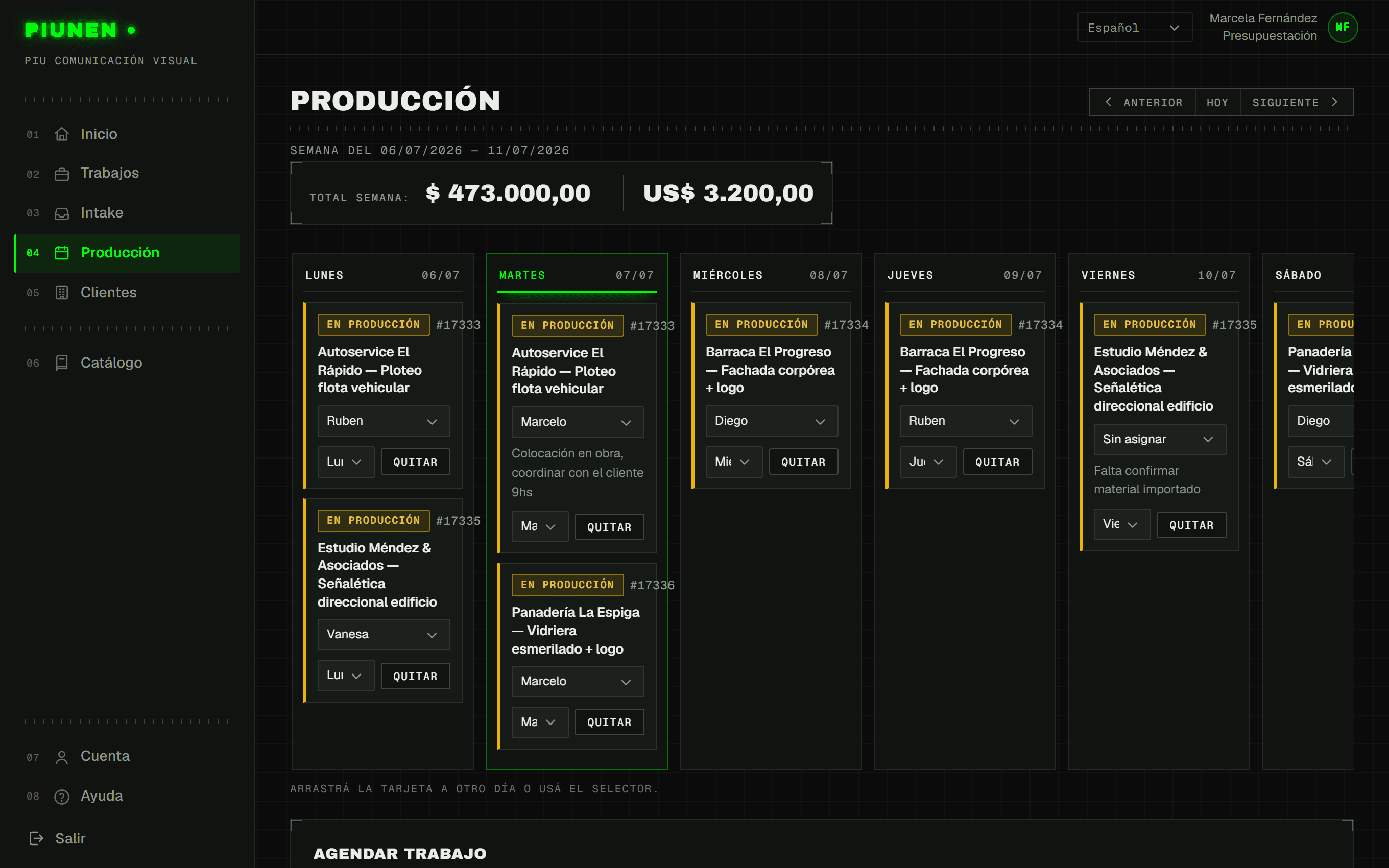Viewport: 1389px width, 868px height.
Task: Click the Catálogo book icon
Action: [61, 363]
